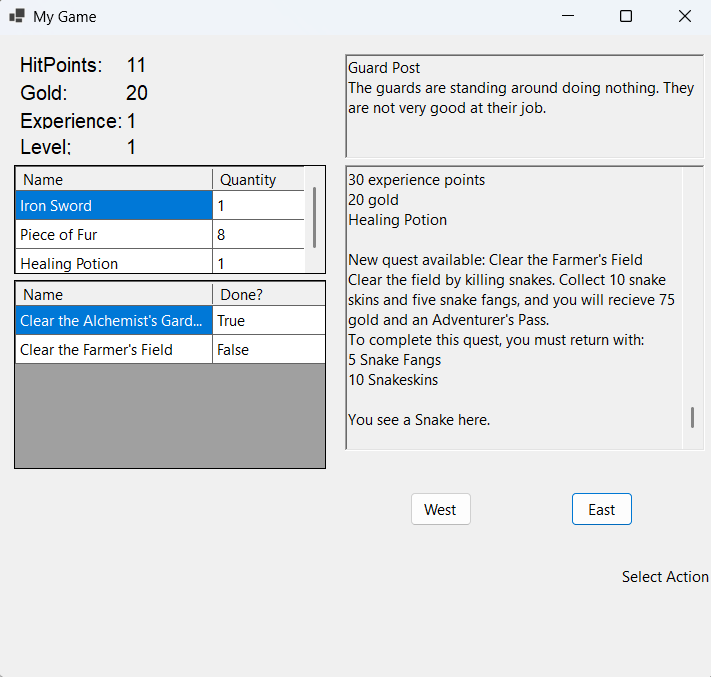Click the My Game app icon in title bar

click(17, 16)
